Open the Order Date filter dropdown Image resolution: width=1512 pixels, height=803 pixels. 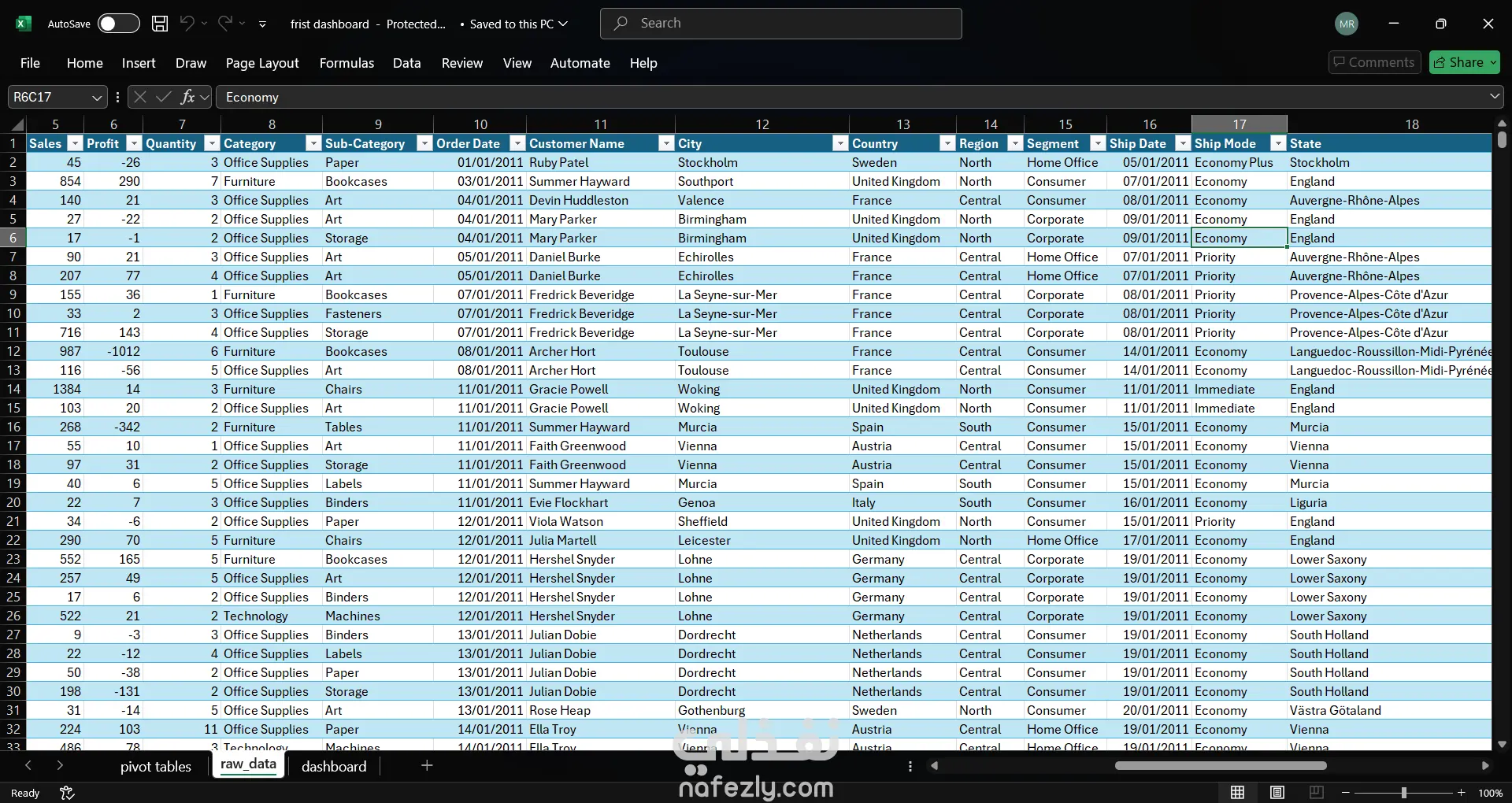click(x=517, y=143)
